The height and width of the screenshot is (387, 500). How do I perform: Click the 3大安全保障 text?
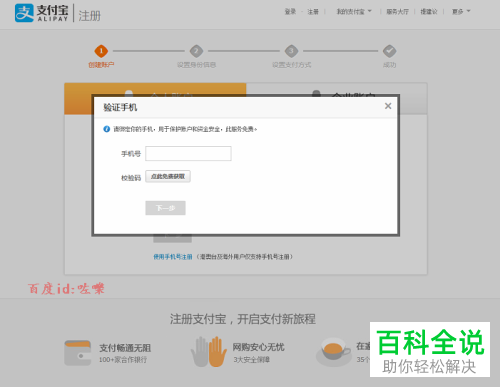251,360
